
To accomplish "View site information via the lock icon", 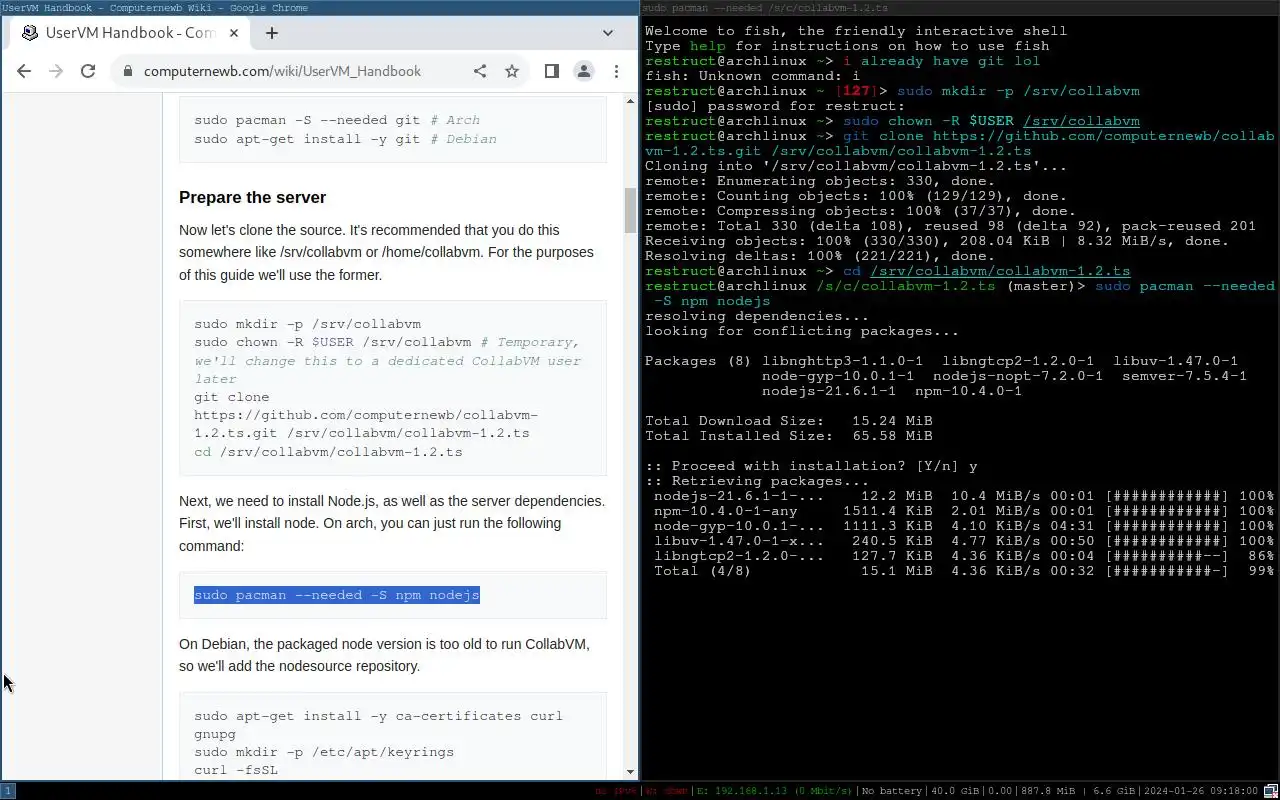I will coord(127,71).
